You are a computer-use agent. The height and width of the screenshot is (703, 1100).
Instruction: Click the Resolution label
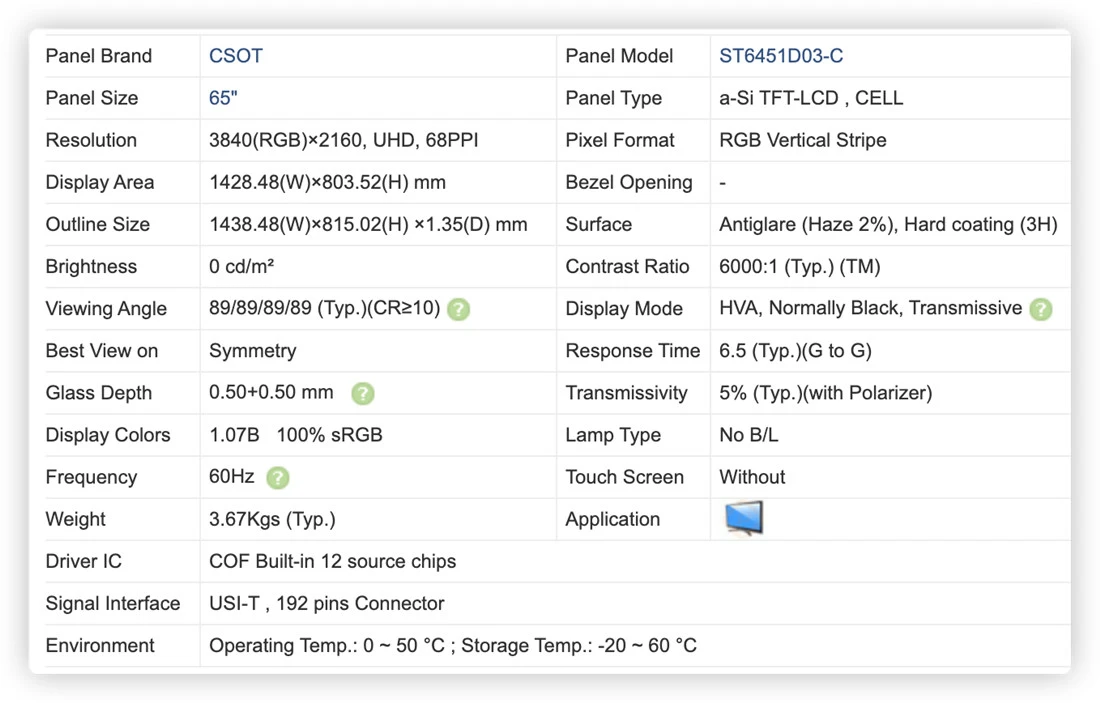90,140
